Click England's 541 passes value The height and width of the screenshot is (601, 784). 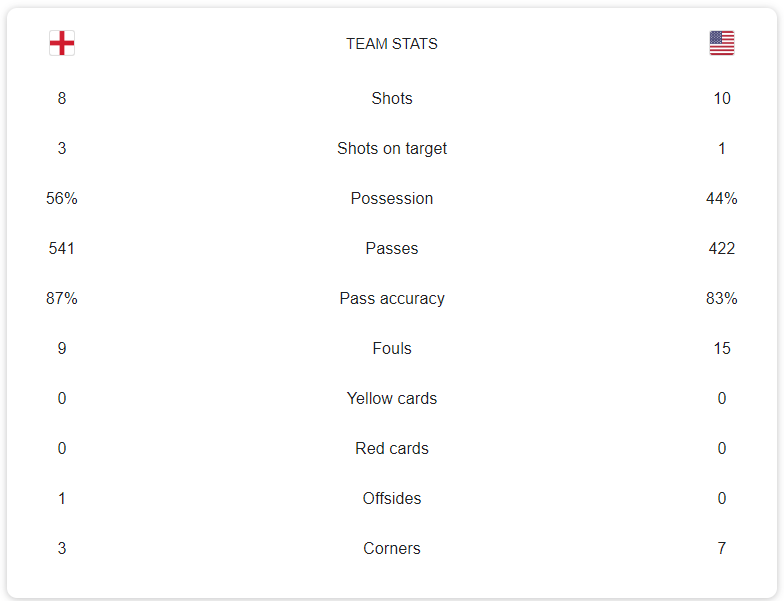point(62,248)
